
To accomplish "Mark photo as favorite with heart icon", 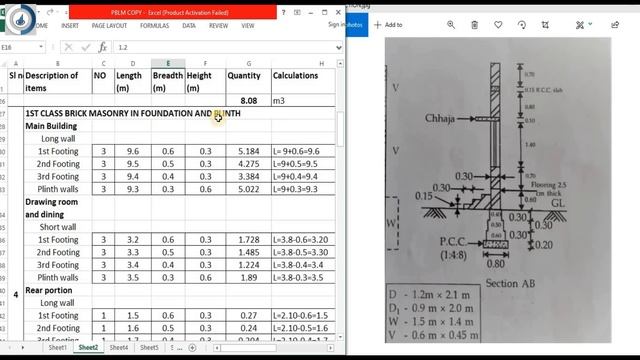I will coord(498,25).
